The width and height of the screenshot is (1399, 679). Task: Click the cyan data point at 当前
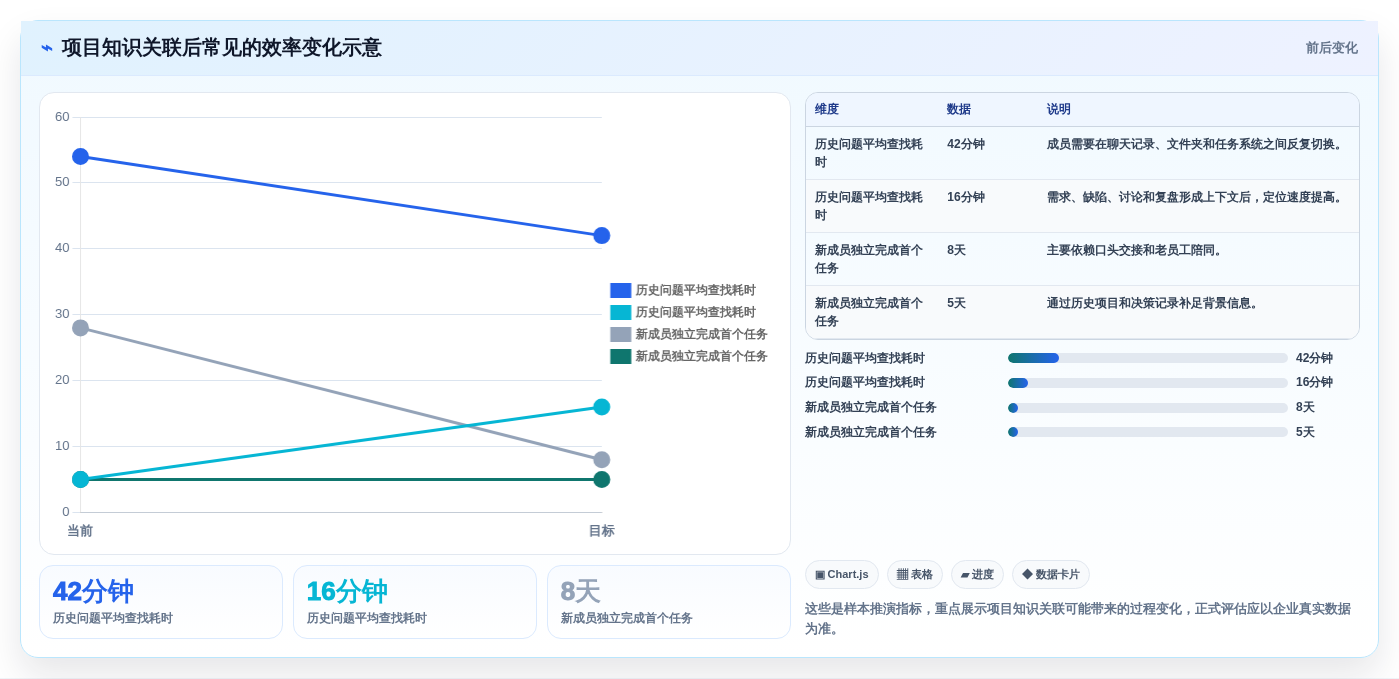pyautogui.click(x=80, y=479)
